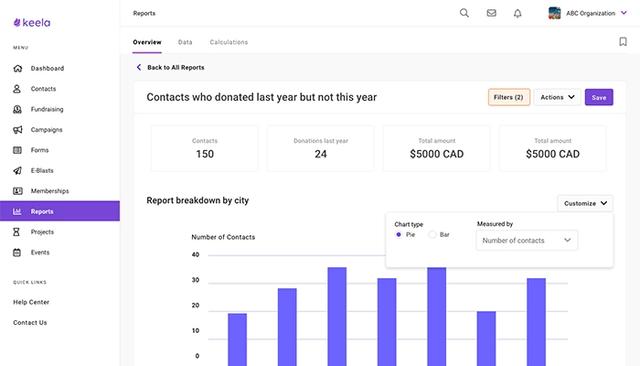Click the Campaigns megaphone icon
Viewport: 640px width, 366px height.
coord(17,130)
